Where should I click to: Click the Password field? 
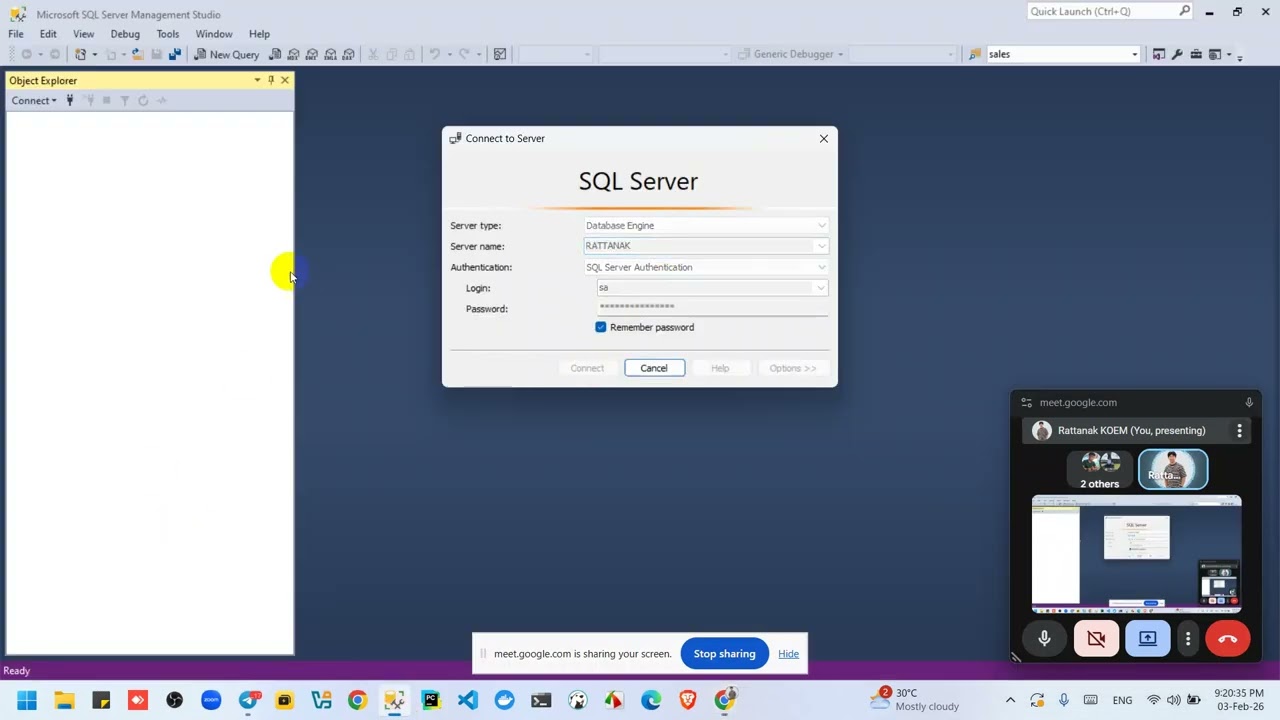[713, 308]
